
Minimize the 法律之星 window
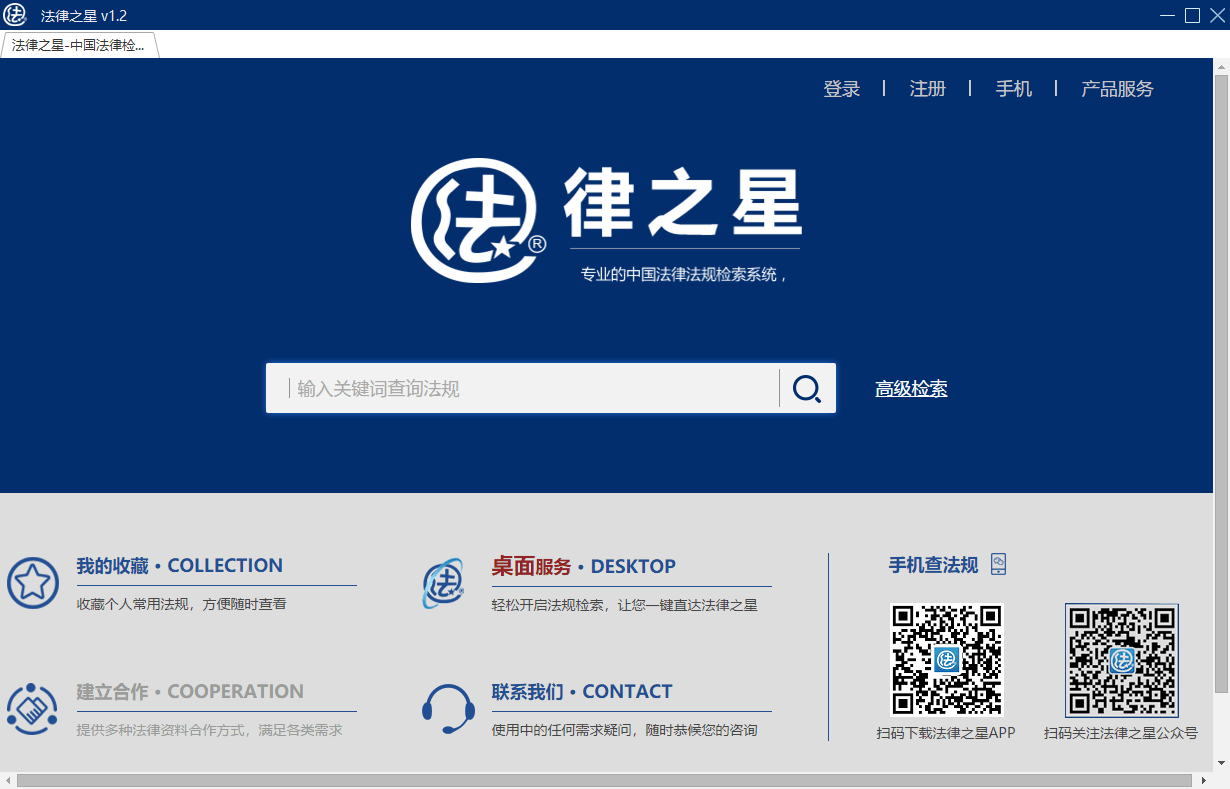1168,15
